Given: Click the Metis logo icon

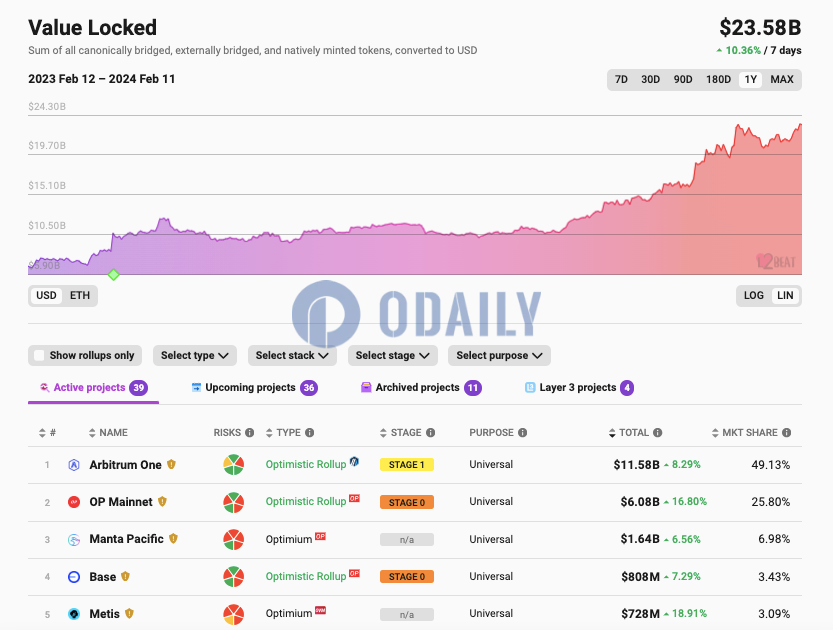Looking at the screenshot, I should coord(74,614).
